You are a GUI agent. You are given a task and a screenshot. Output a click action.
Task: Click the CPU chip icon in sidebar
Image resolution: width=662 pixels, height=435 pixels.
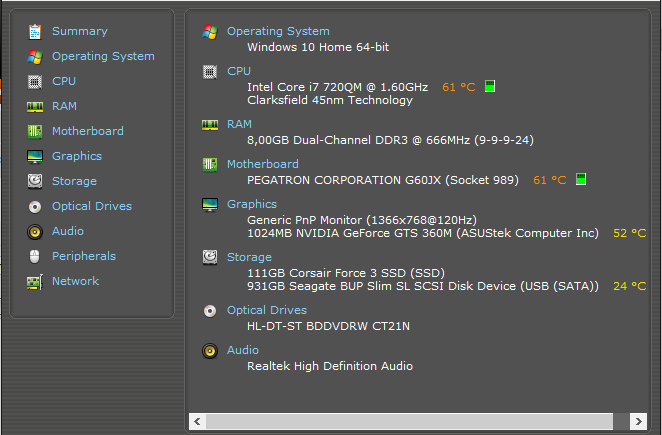(35, 82)
